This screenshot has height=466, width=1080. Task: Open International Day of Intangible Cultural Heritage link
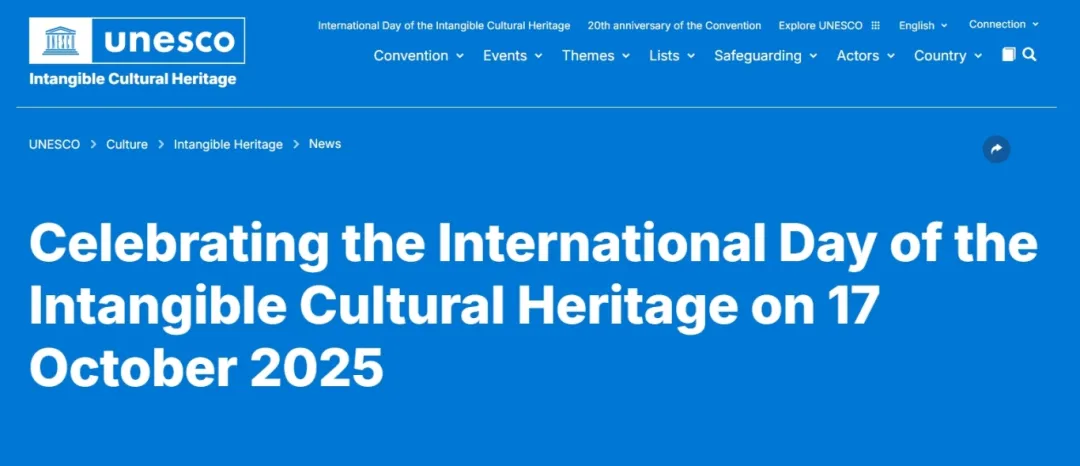point(444,26)
